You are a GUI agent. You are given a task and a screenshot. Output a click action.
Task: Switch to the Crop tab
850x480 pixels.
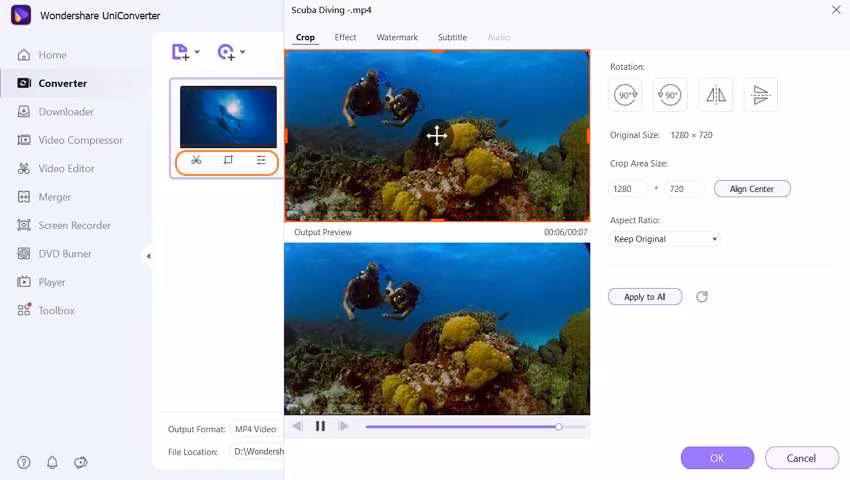click(305, 37)
